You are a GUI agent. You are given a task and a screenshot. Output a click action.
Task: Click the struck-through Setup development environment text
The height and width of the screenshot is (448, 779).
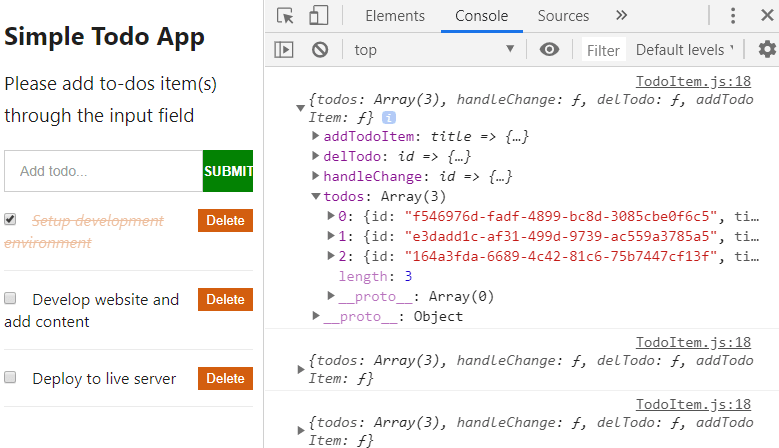(84, 231)
